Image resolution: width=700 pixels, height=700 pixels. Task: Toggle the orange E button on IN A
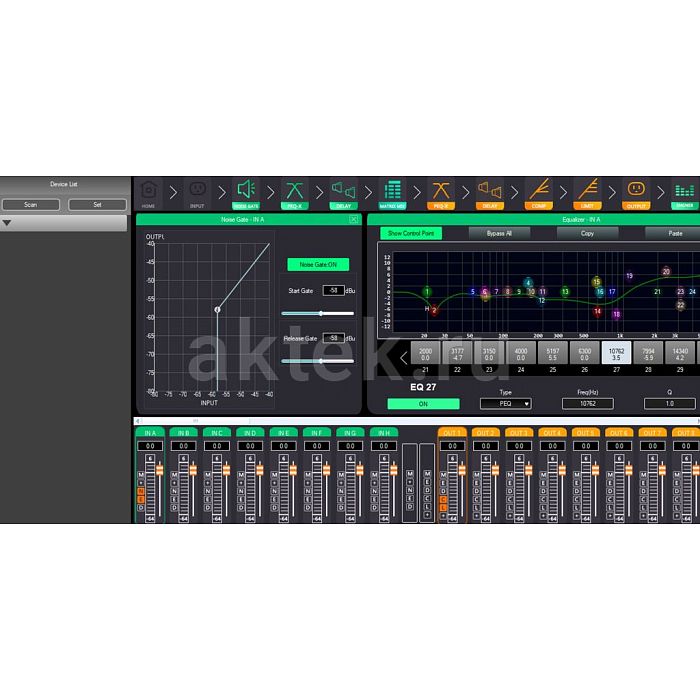click(141, 500)
